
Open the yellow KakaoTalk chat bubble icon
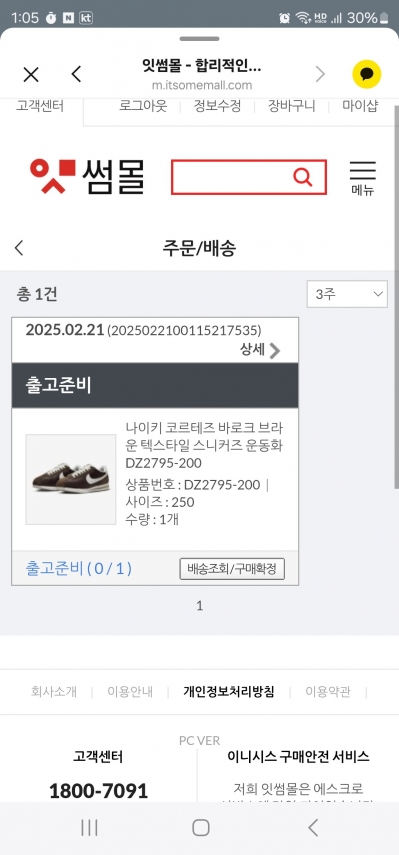click(366, 74)
